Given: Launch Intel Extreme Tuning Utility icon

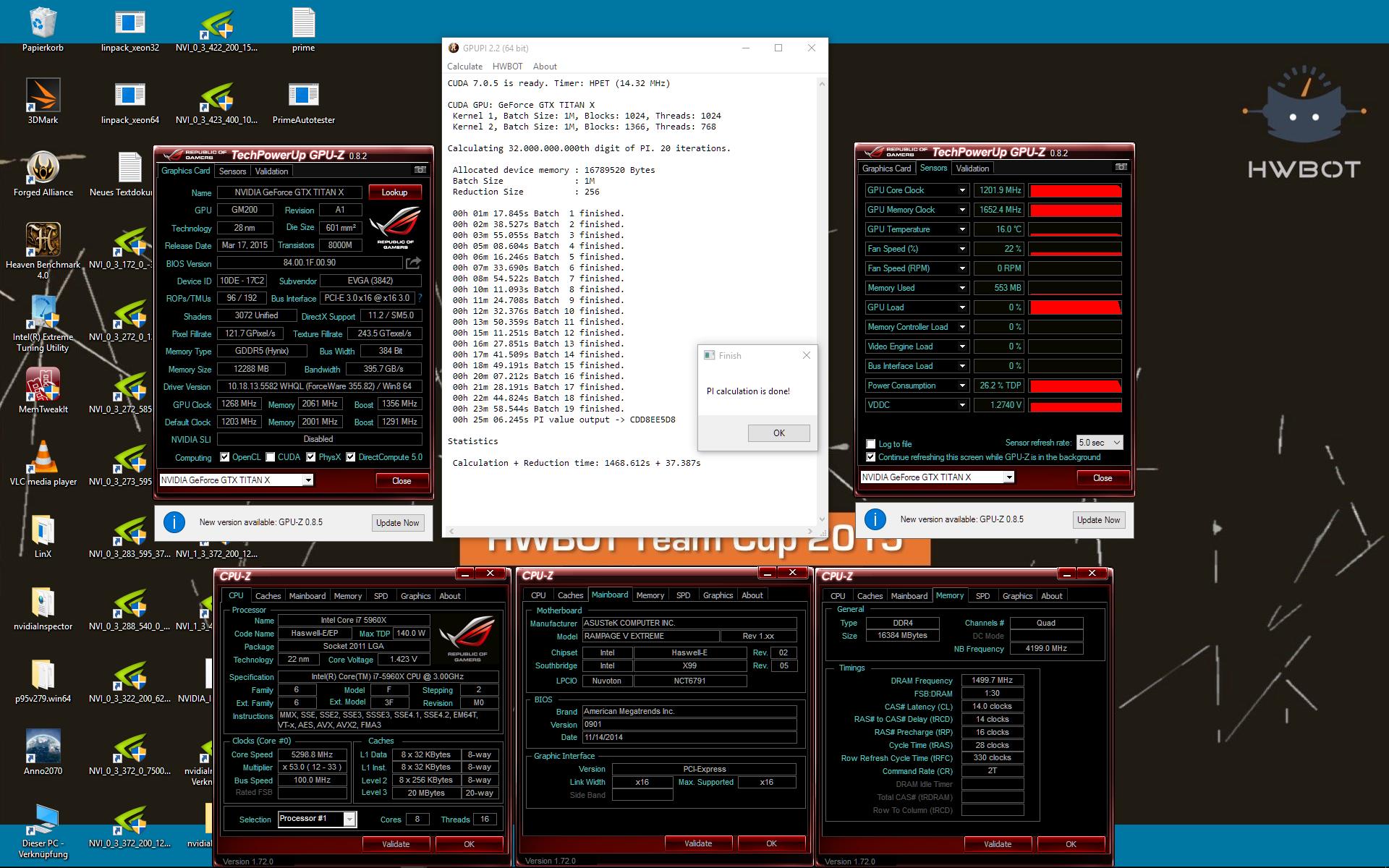Looking at the screenshot, I should point(43,323).
